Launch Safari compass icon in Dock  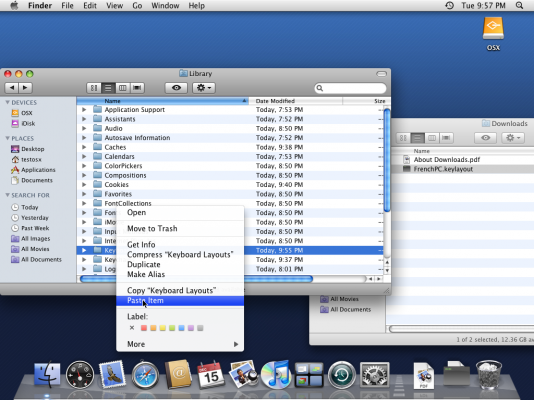click(x=145, y=375)
